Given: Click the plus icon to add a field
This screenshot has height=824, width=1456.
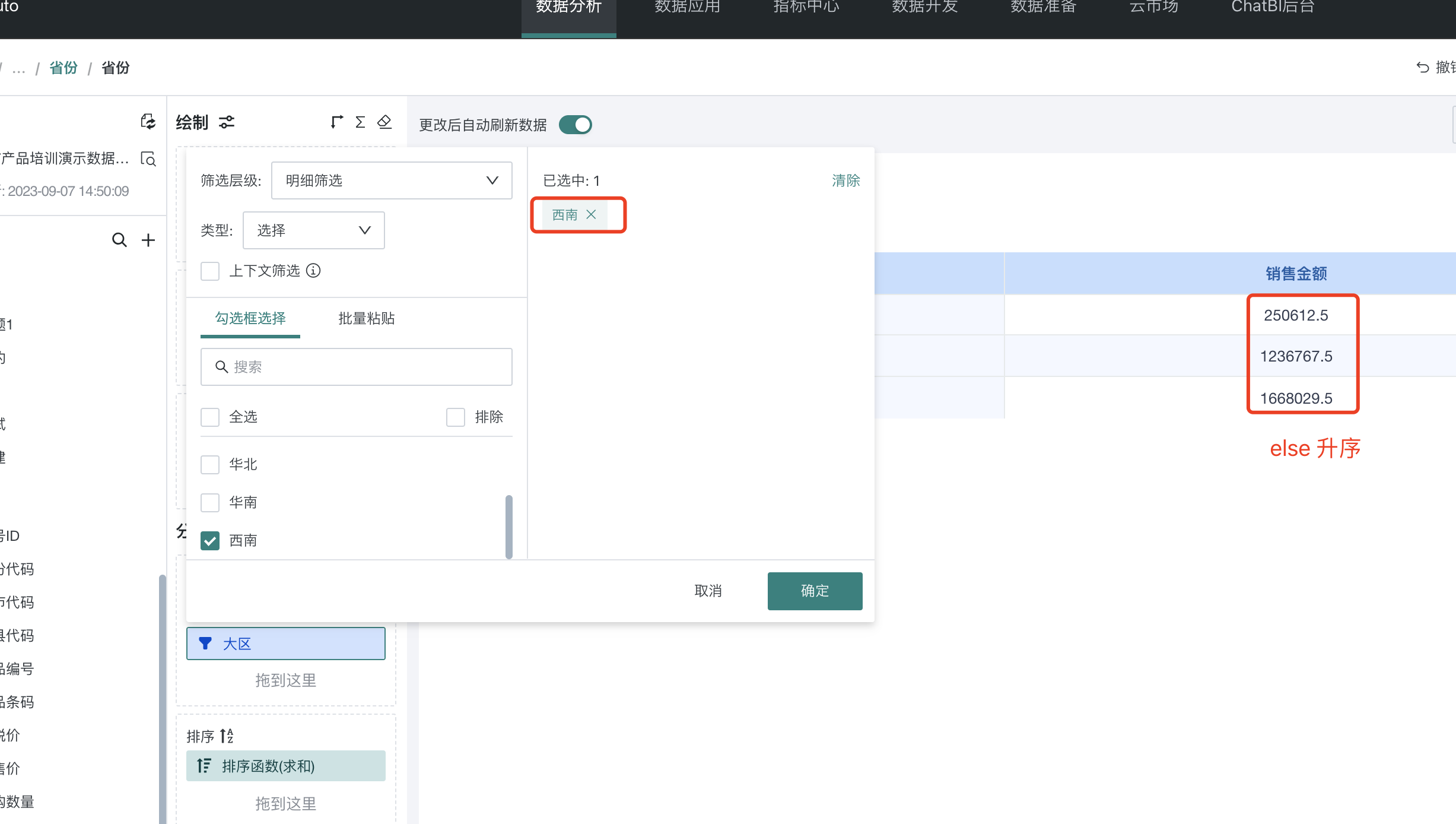Looking at the screenshot, I should pos(148,240).
